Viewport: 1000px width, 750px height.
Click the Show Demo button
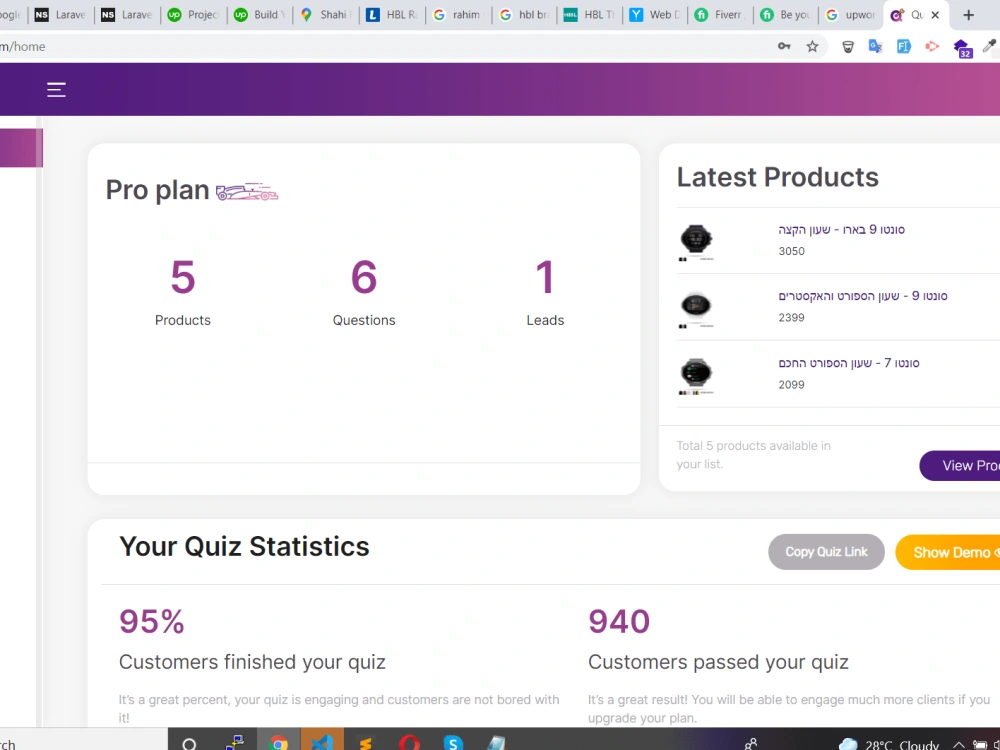(948, 552)
